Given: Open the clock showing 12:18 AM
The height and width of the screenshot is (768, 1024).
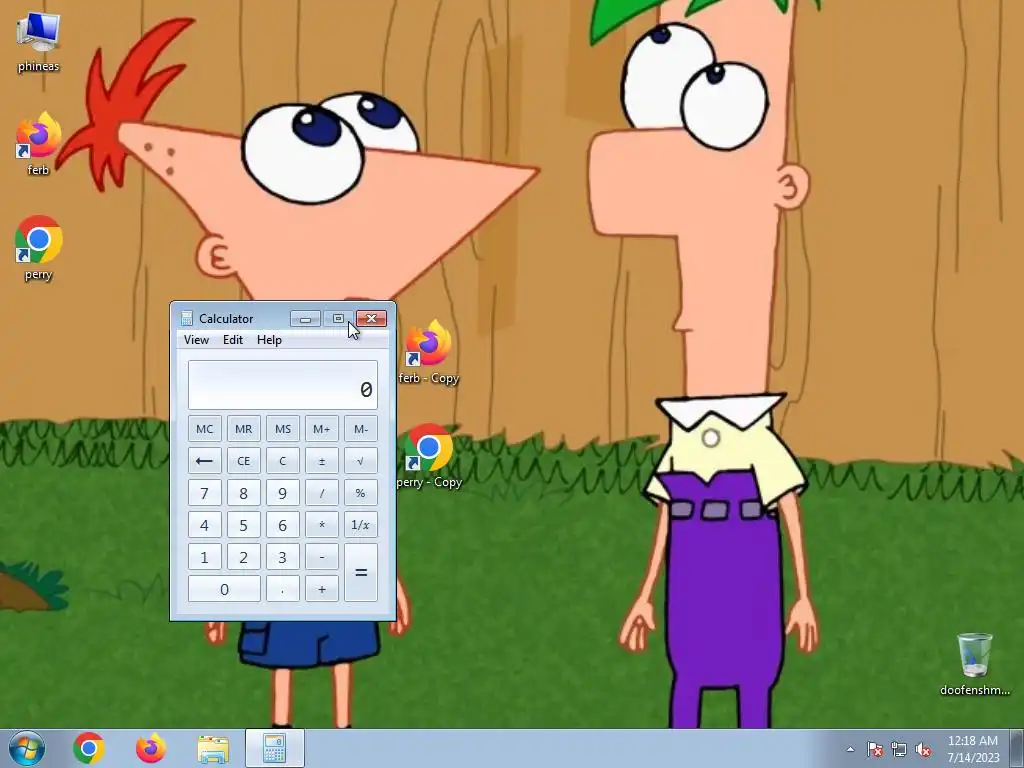Looking at the screenshot, I should pyautogui.click(x=973, y=749).
